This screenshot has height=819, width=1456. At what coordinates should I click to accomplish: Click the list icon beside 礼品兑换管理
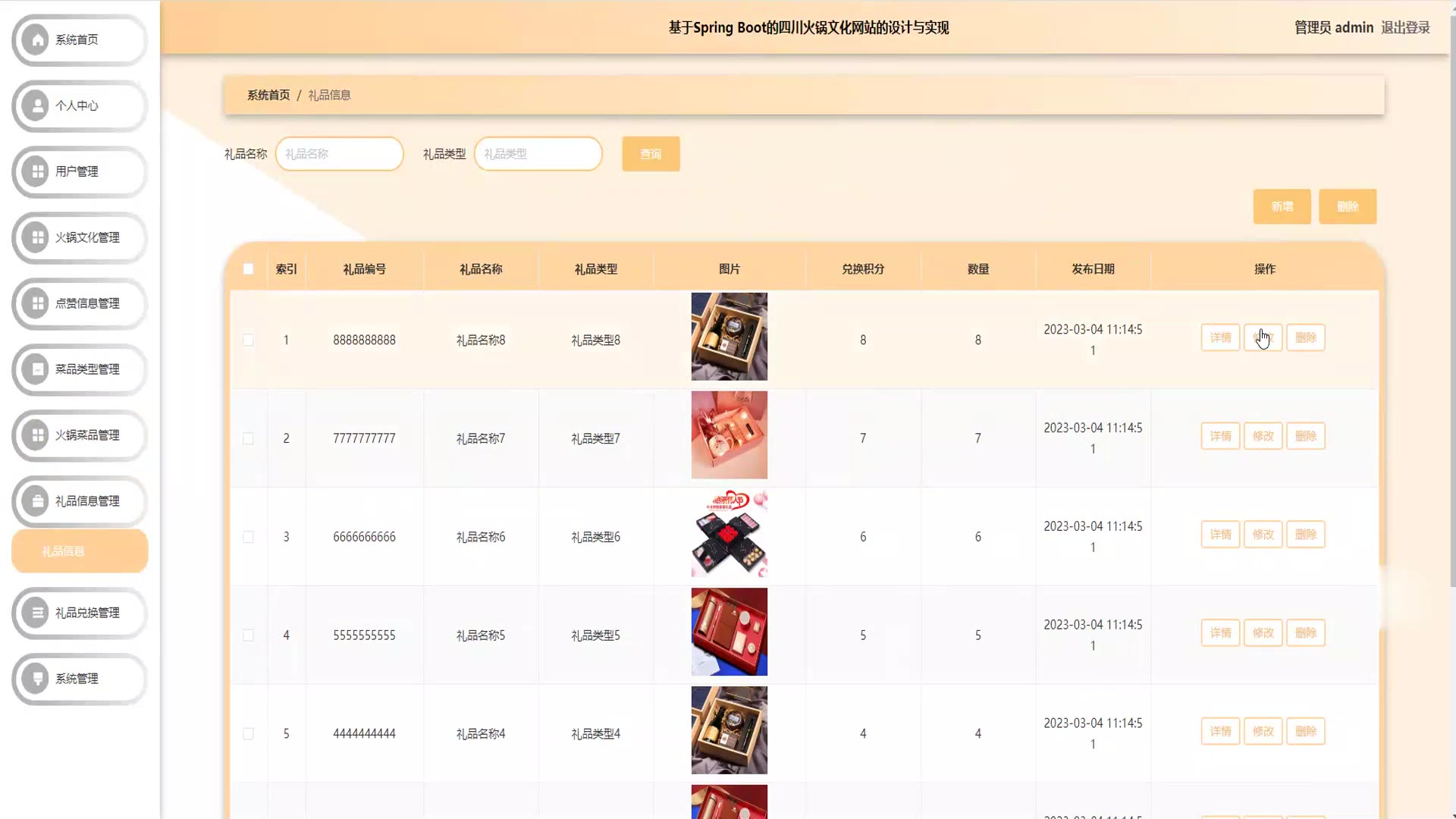pyautogui.click(x=36, y=613)
